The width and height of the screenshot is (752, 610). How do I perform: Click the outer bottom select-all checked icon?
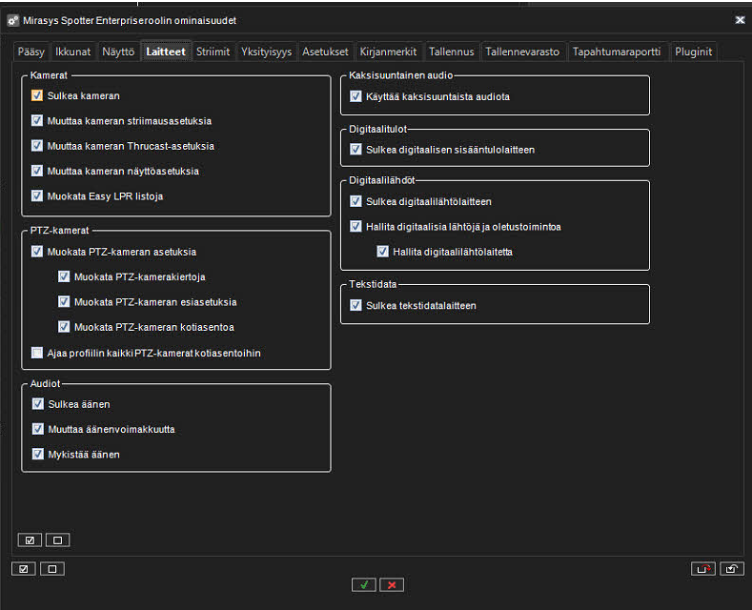22,568
